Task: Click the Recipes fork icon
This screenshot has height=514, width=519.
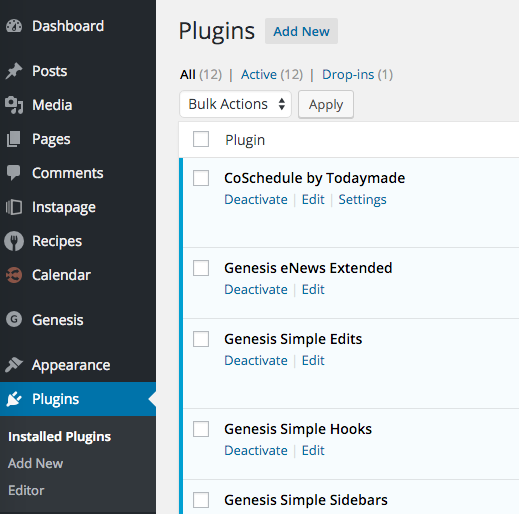Action: (x=14, y=241)
